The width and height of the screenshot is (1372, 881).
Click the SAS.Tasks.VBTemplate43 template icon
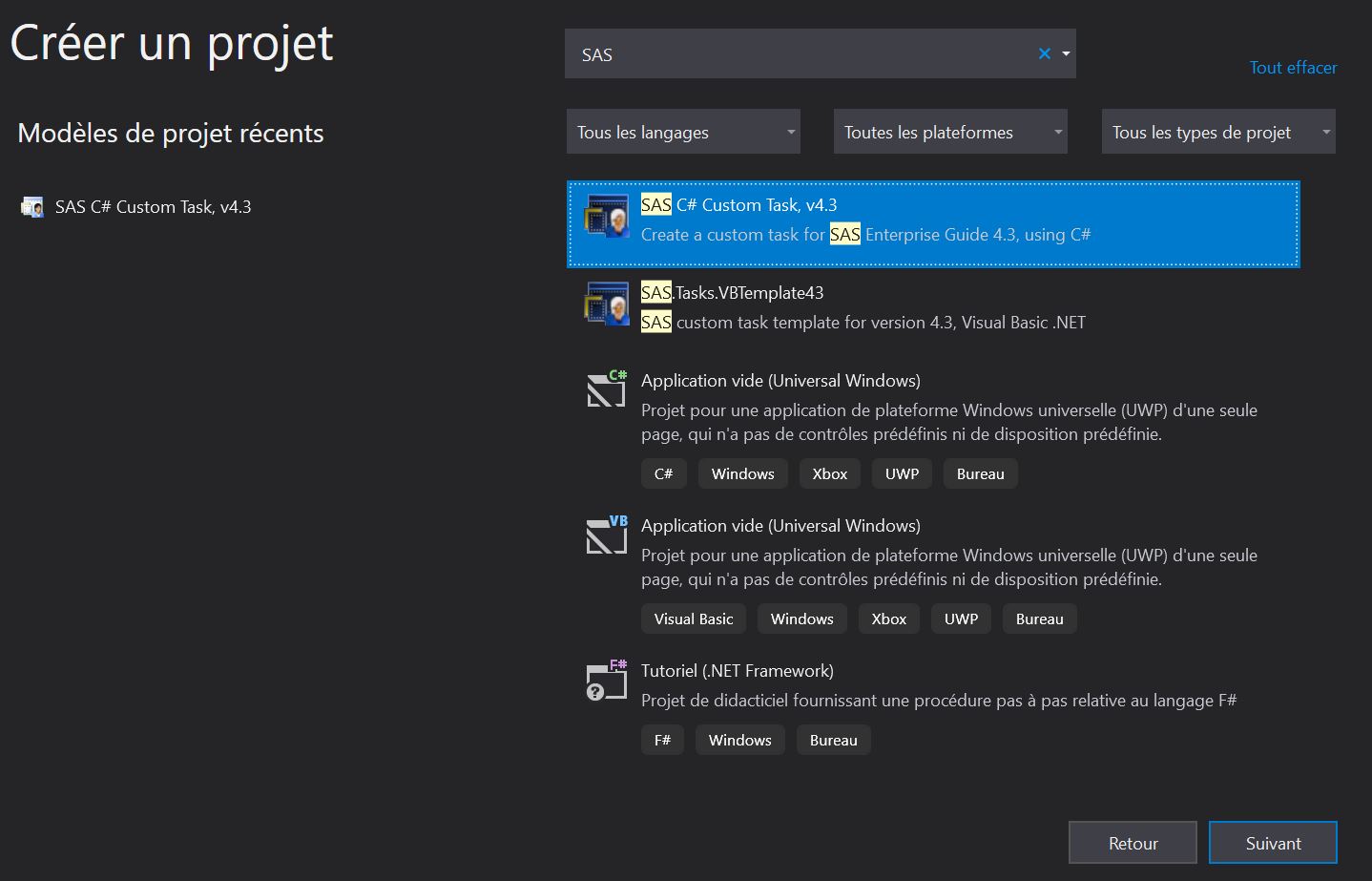(x=607, y=304)
